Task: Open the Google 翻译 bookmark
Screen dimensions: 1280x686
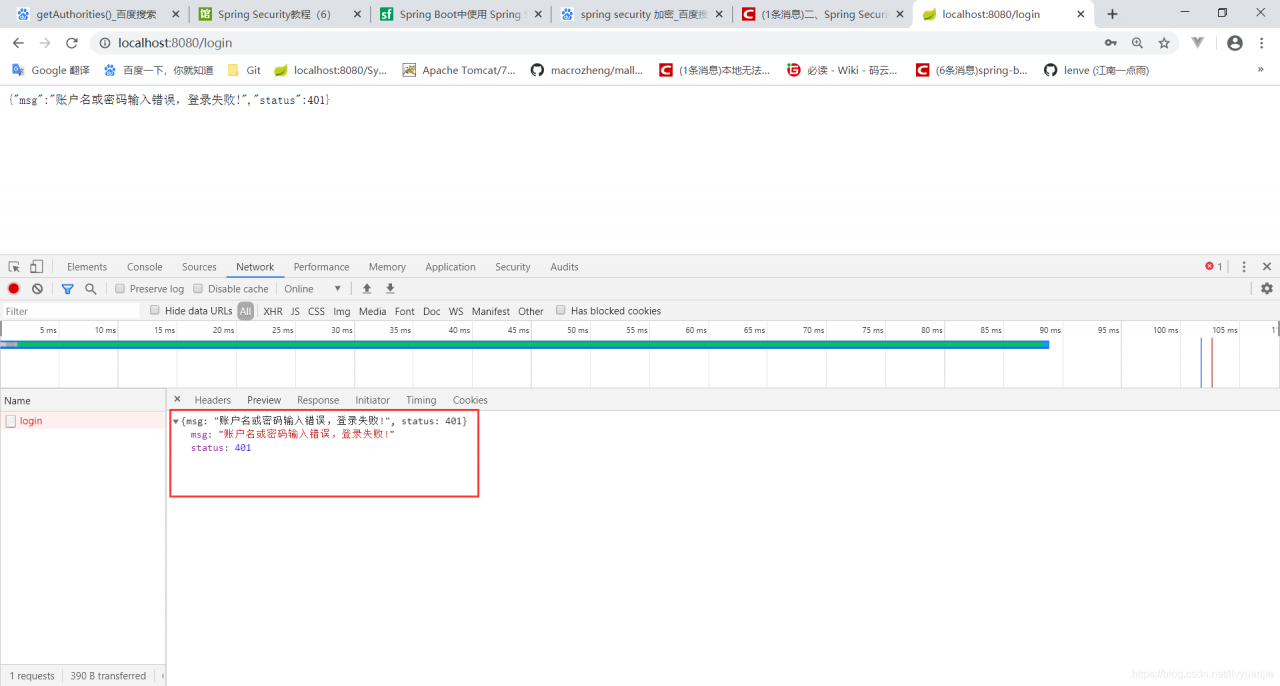Action: (51, 70)
